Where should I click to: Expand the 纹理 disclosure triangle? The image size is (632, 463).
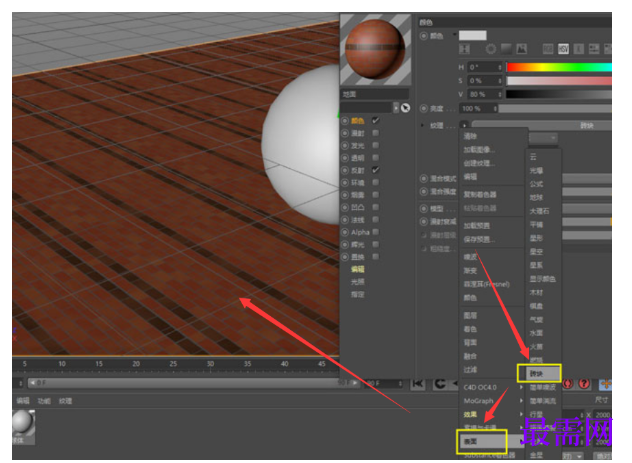(422, 125)
